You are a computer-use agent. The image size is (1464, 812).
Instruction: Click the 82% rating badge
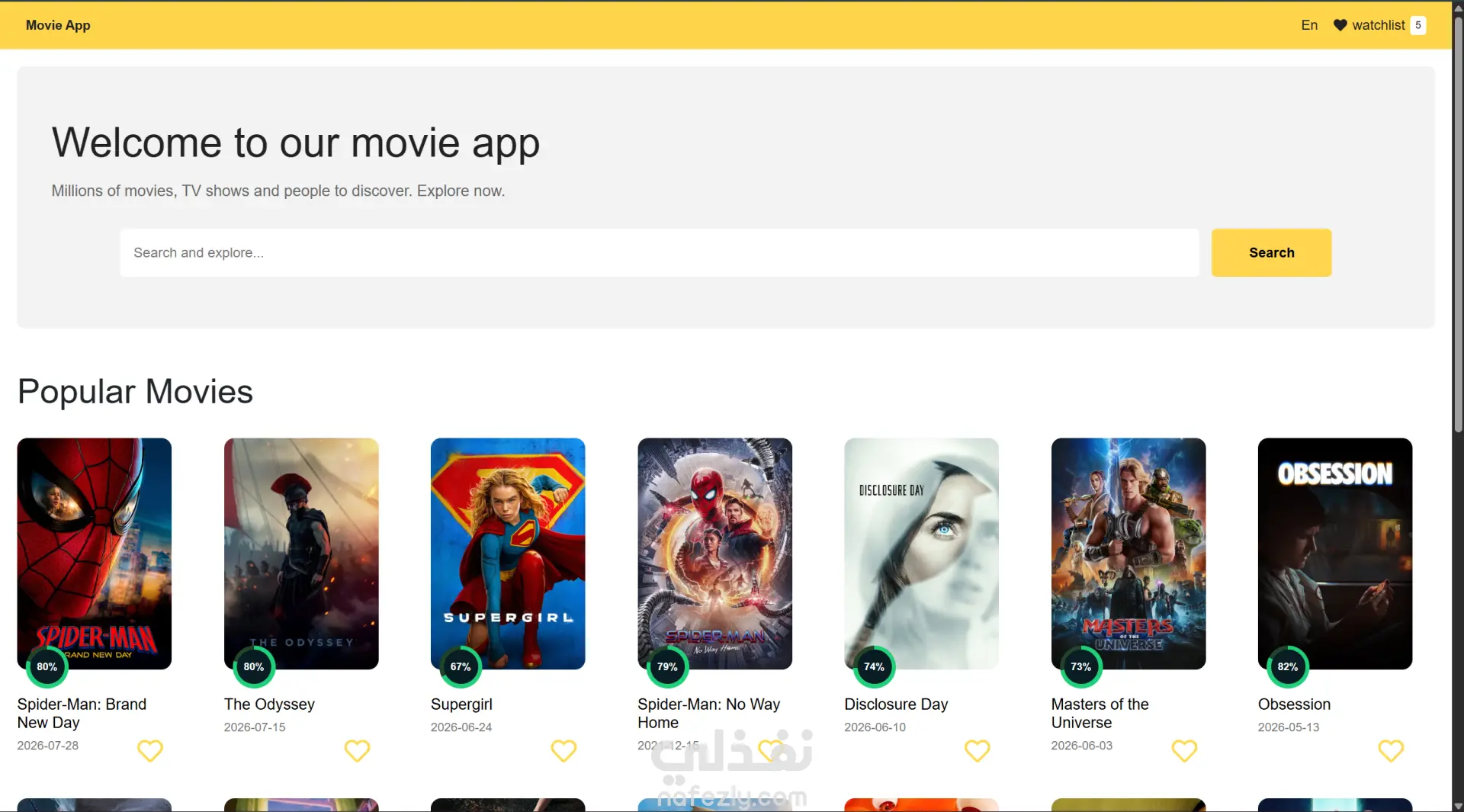[1288, 666]
